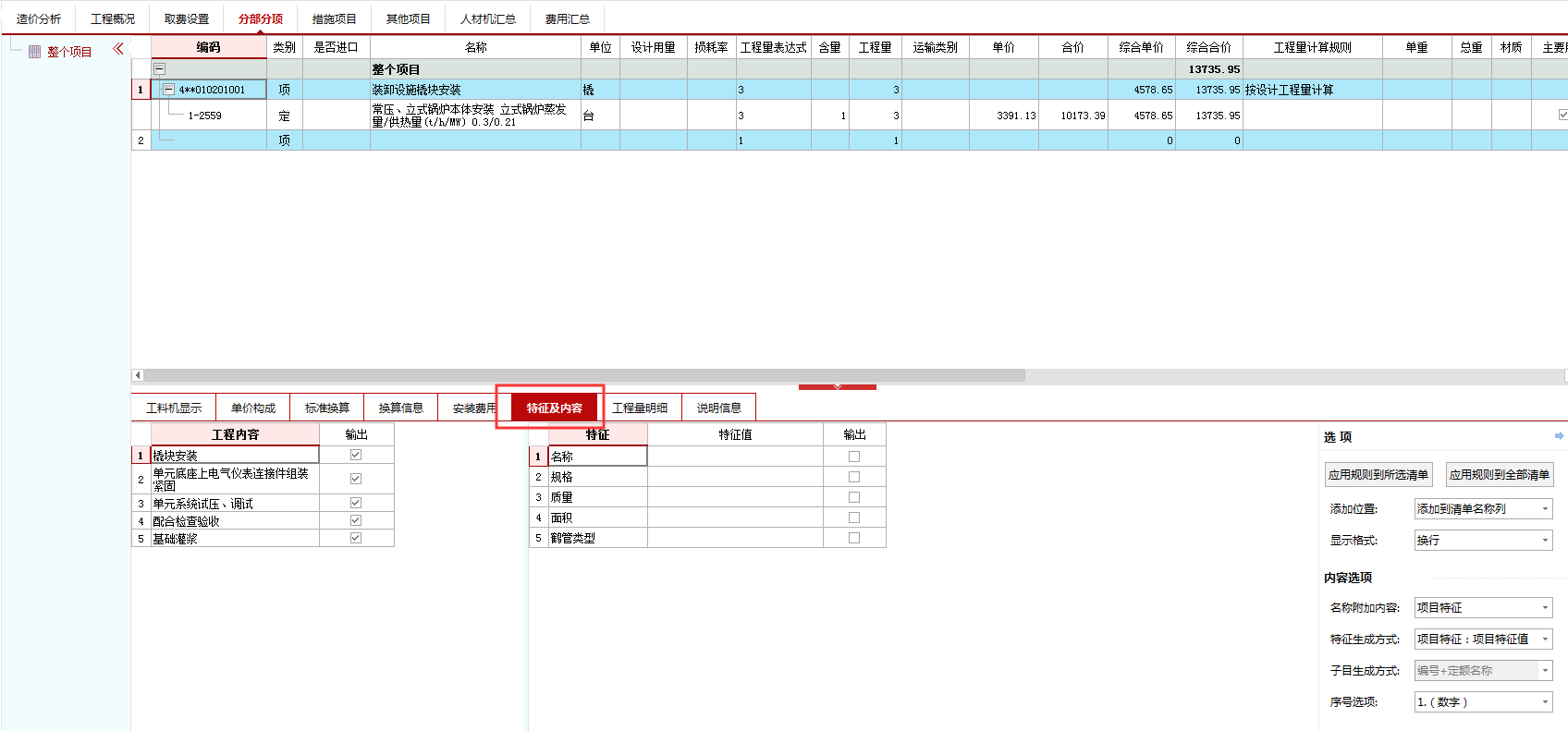
Task: Open the 标准换算 bottom tab
Action: click(327, 408)
